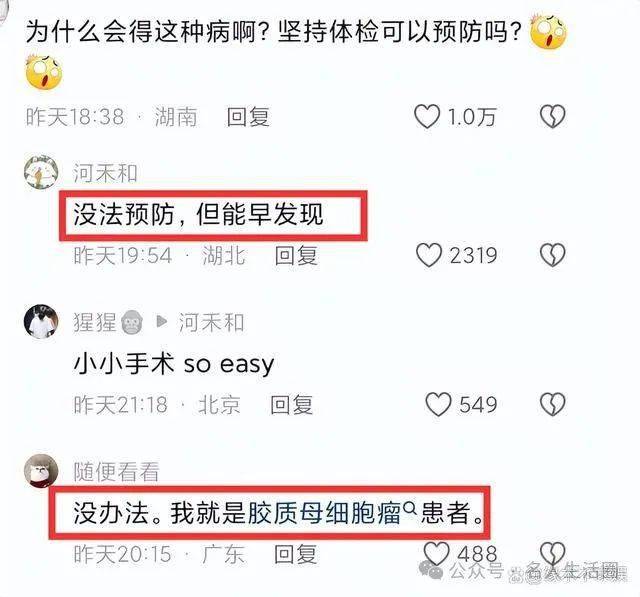This screenshot has width=640, height=597.
Task: Open 猩猩's profile avatar
Action: pos(41,322)
